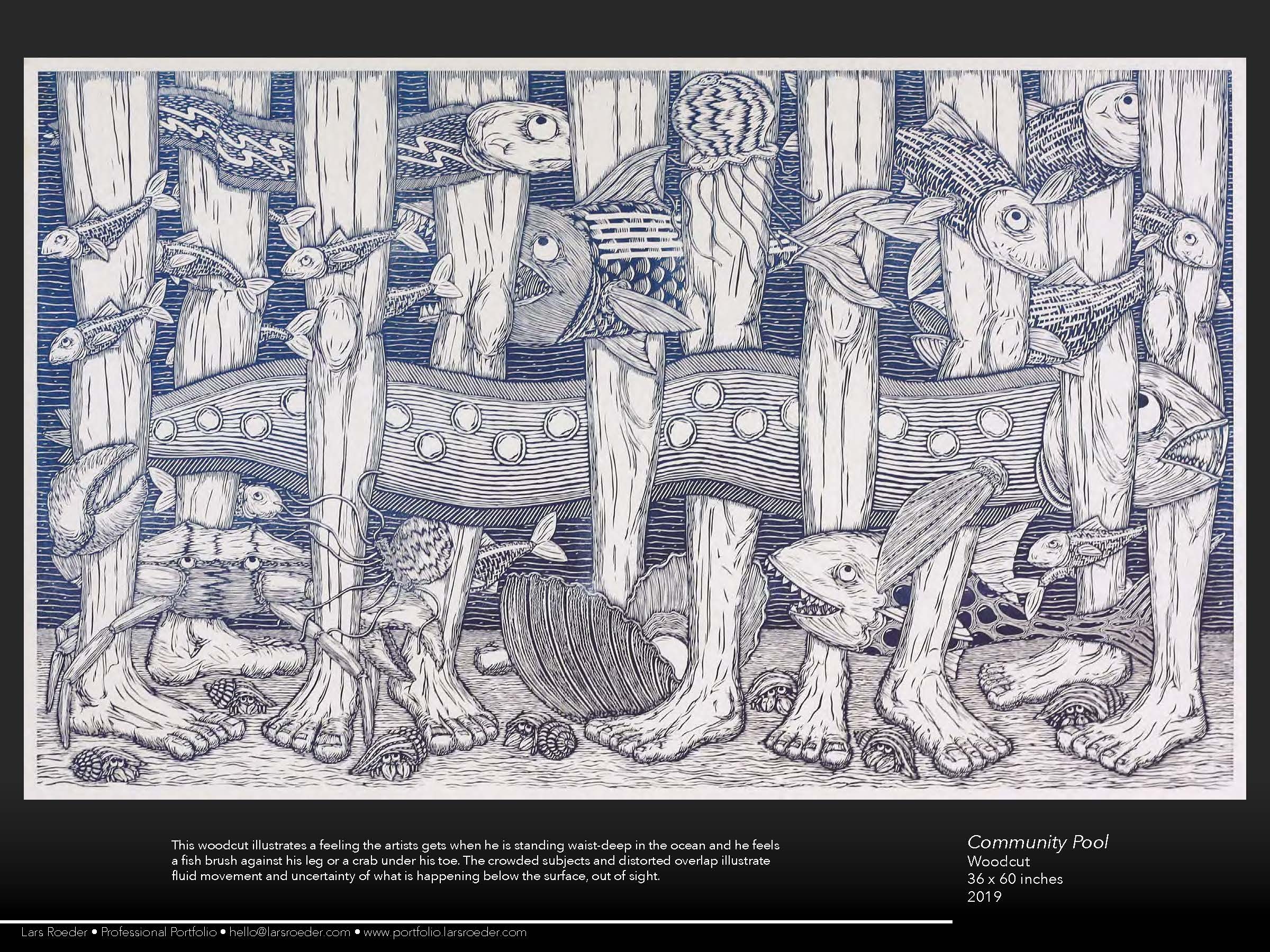
Task: Click the description line starting 'a fish brush against'
Action: [471, 861]
